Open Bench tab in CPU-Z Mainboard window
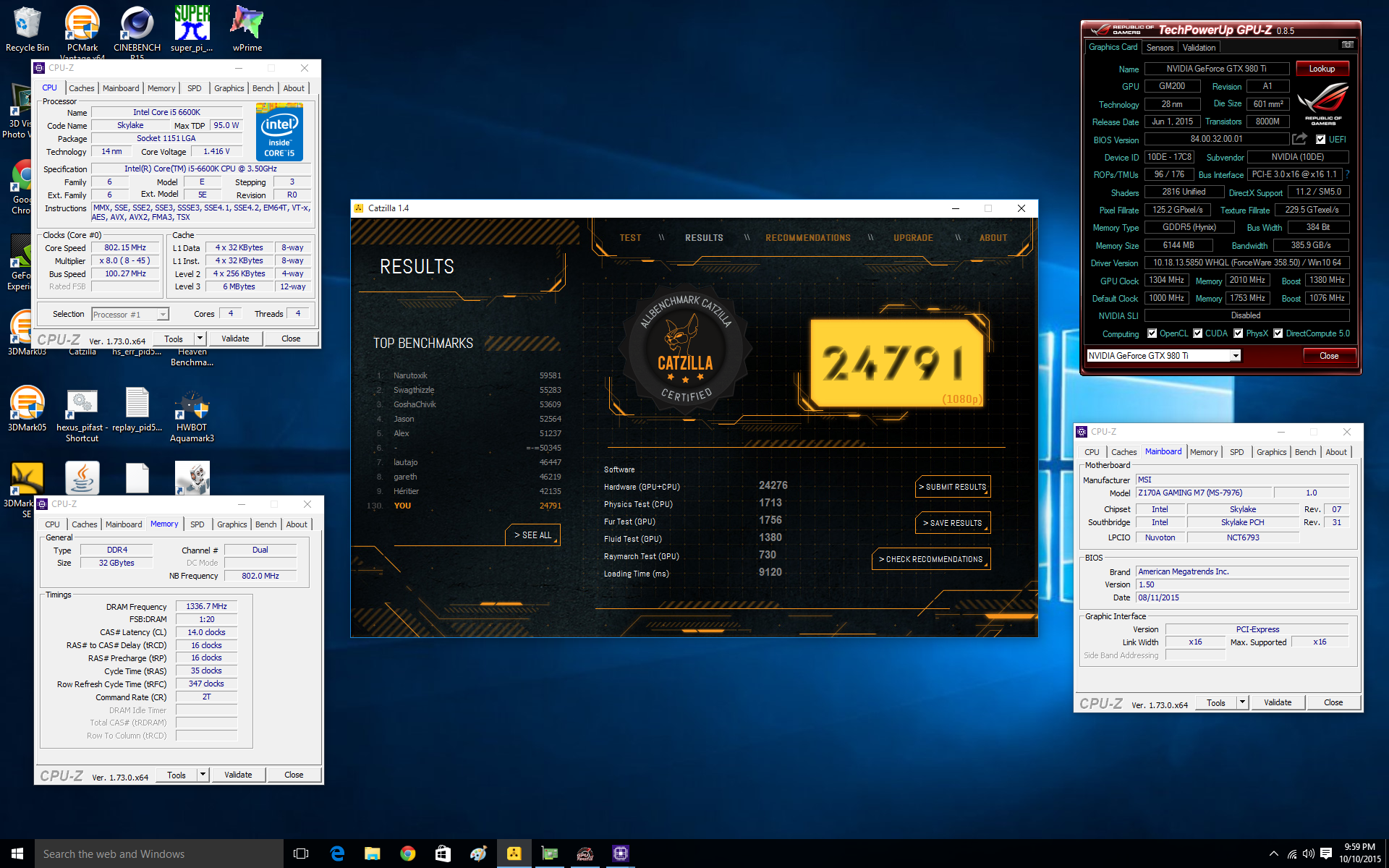The width and height of the screenshot is (1389, 868). [1305, 452]
